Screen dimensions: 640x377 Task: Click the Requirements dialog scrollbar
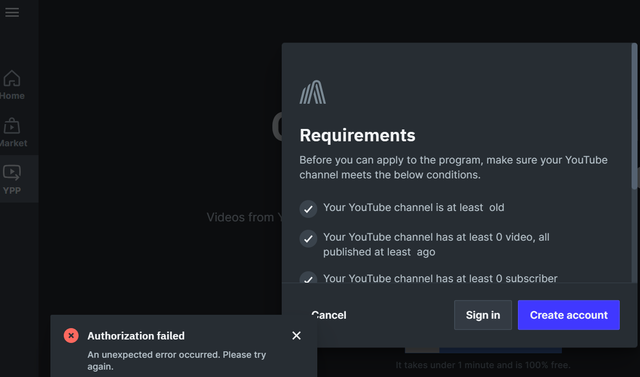click(634, 114)
